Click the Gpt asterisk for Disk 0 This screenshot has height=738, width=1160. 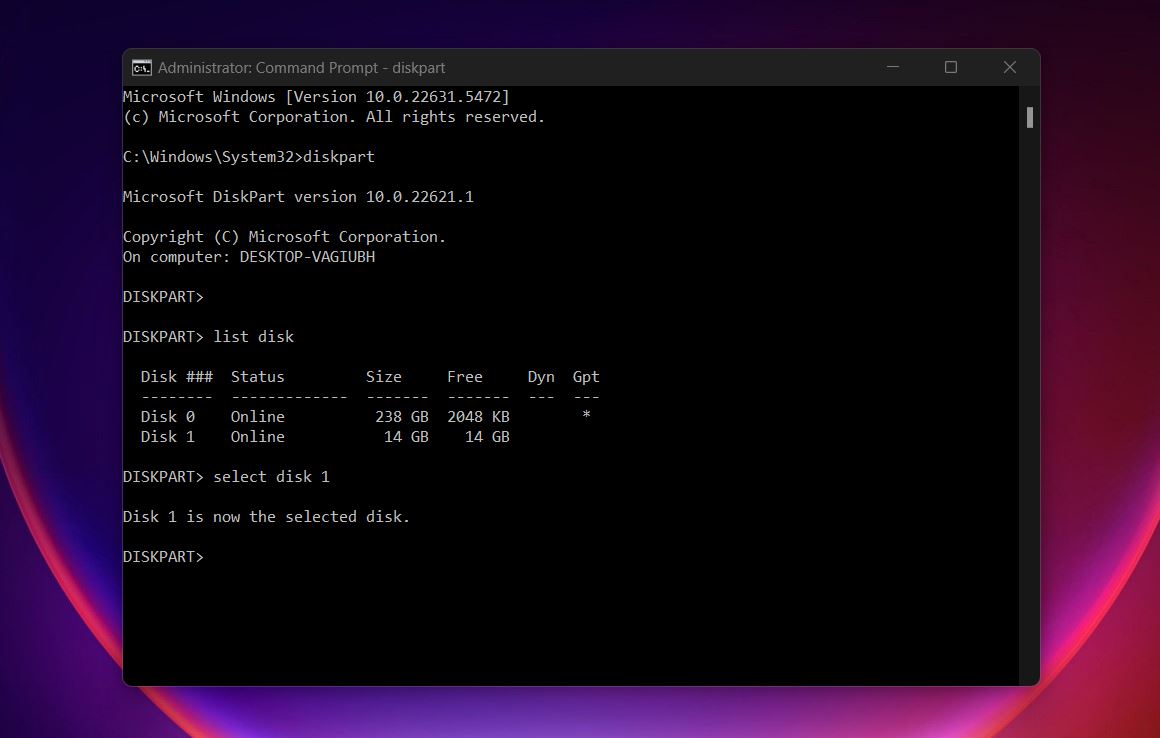pos(586,415)
